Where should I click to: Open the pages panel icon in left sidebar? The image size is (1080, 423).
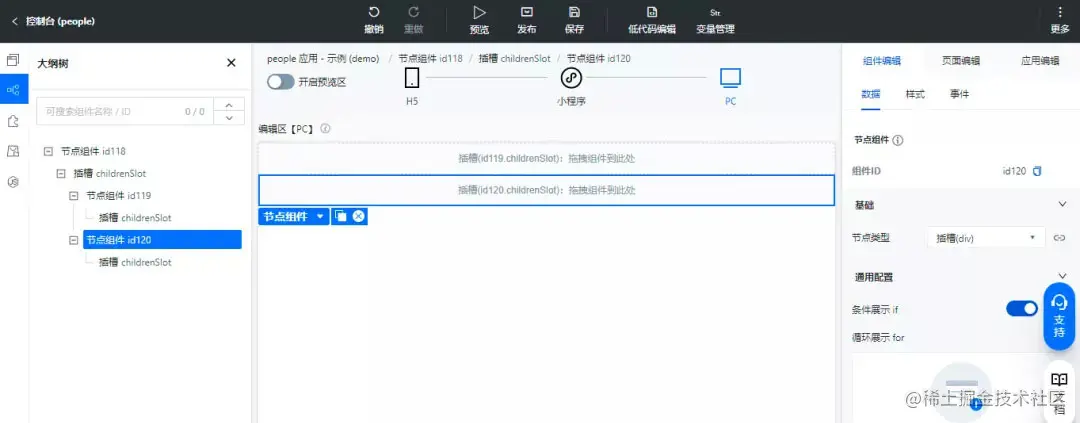point(13,60)
